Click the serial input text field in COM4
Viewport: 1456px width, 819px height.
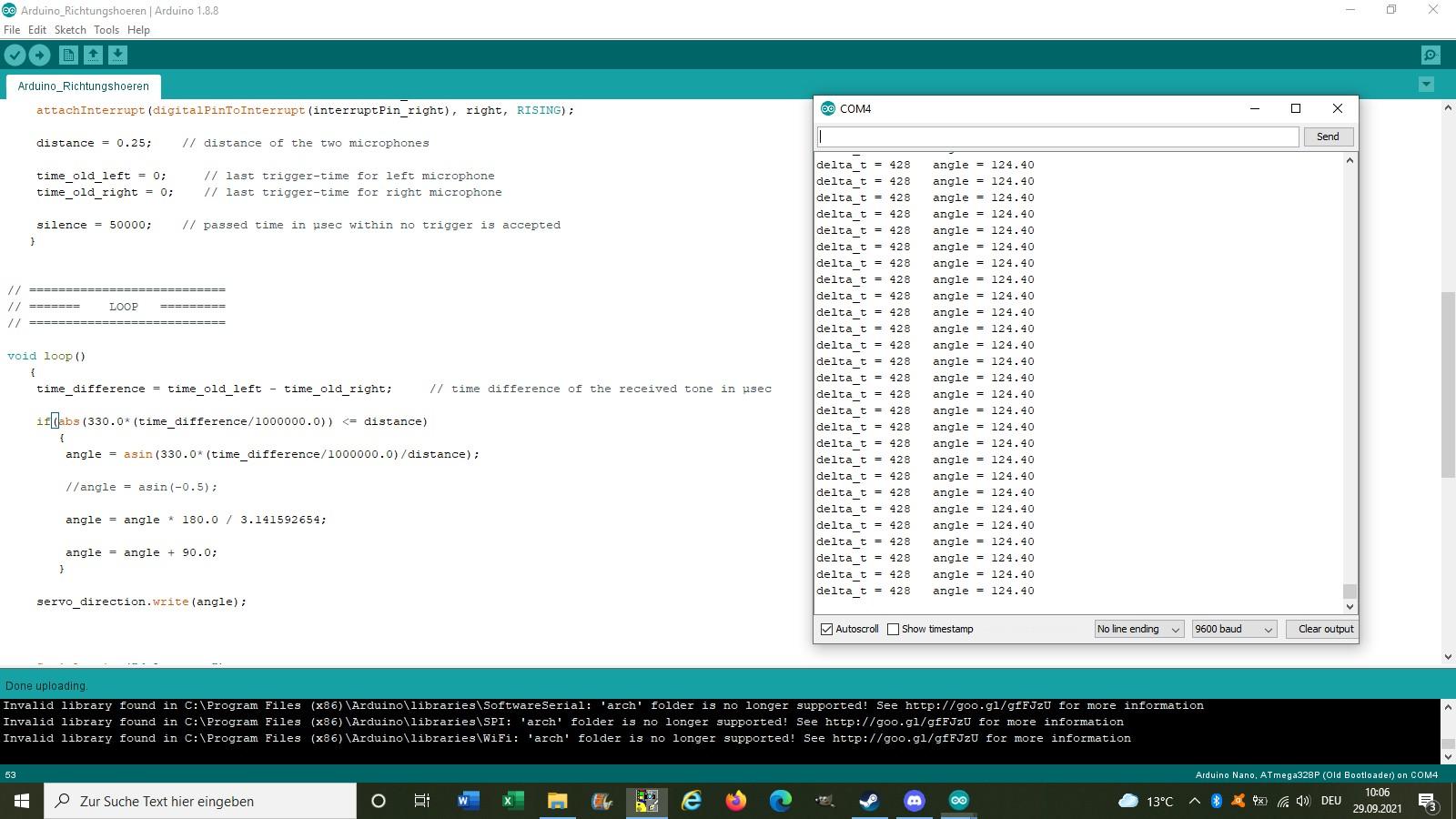pyautogui.click(x=1058, y=136)
